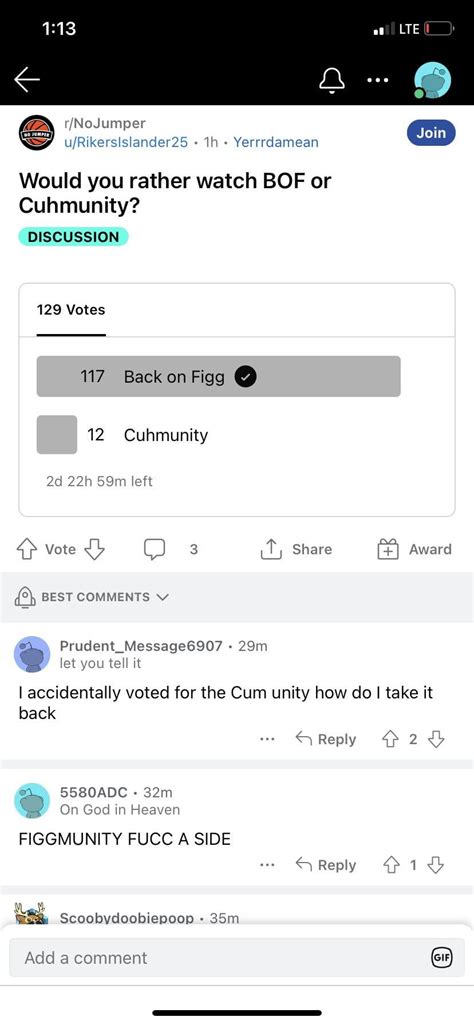Open options menu on Prudent_Message6907's comment
The image size is (474, 1025).
pyautogui.click(x=267, y=739)
